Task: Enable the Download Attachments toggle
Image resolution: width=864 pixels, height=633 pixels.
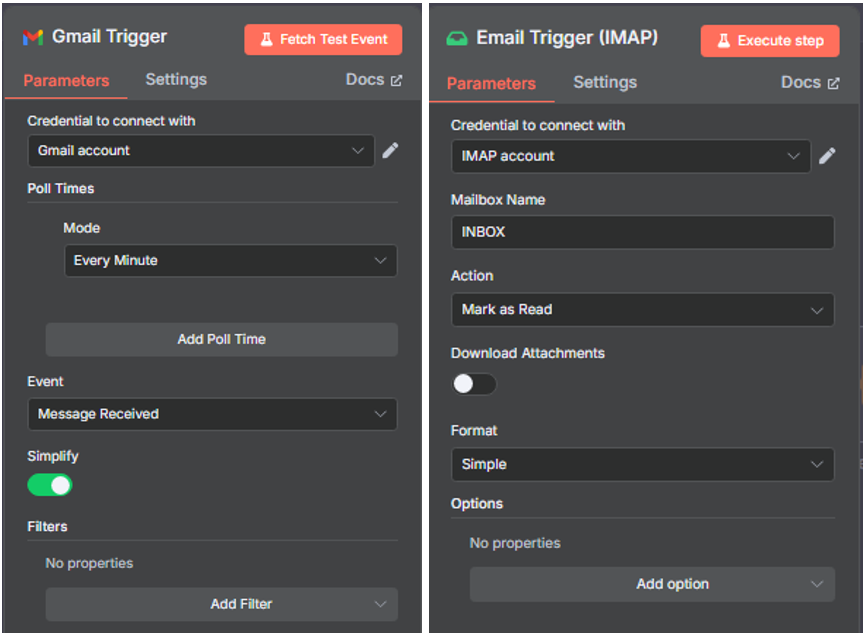Action: coord(474,384)
